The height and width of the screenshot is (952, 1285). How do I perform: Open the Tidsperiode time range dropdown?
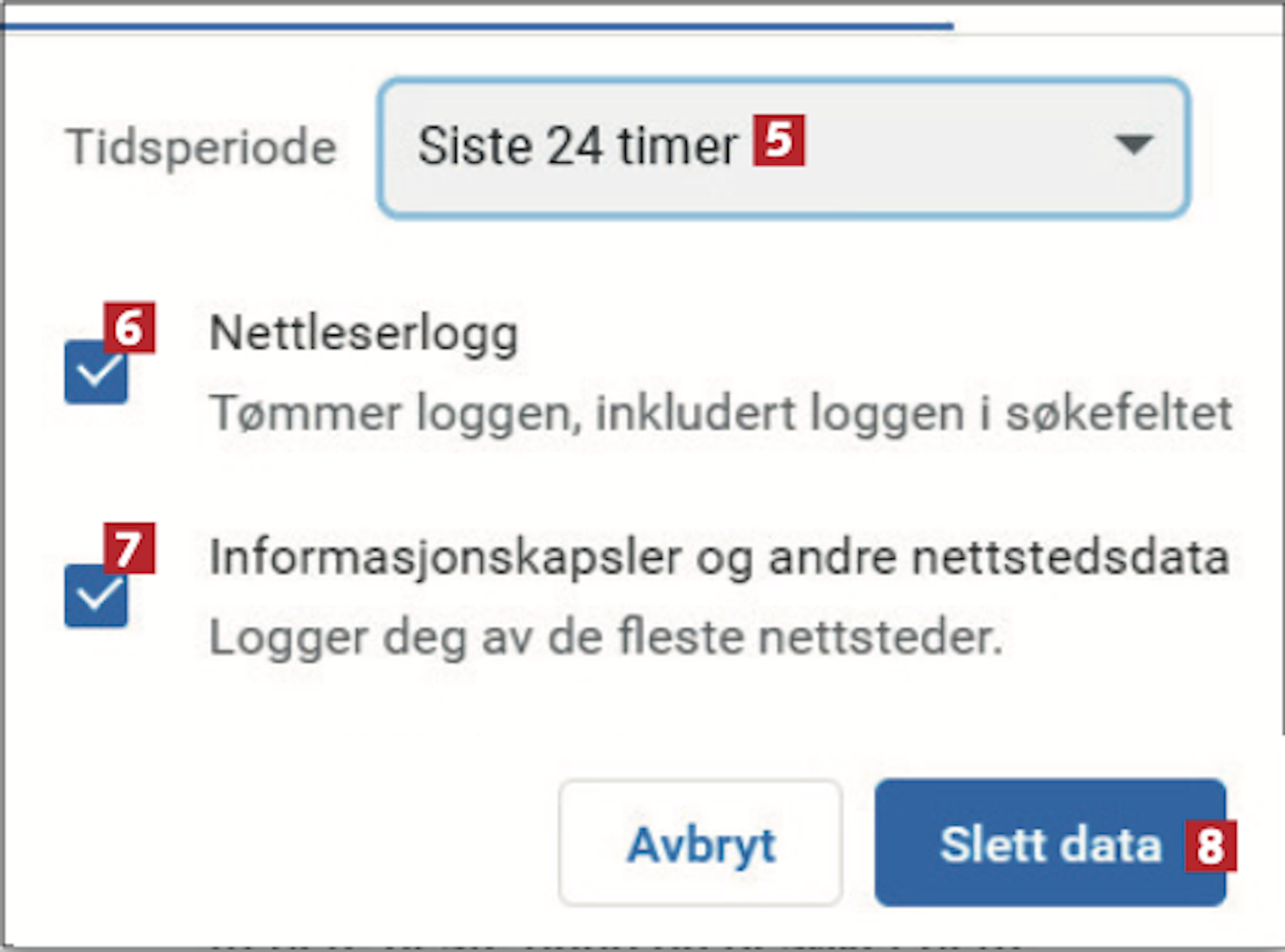pyautogui.click(x=783, y=148)
